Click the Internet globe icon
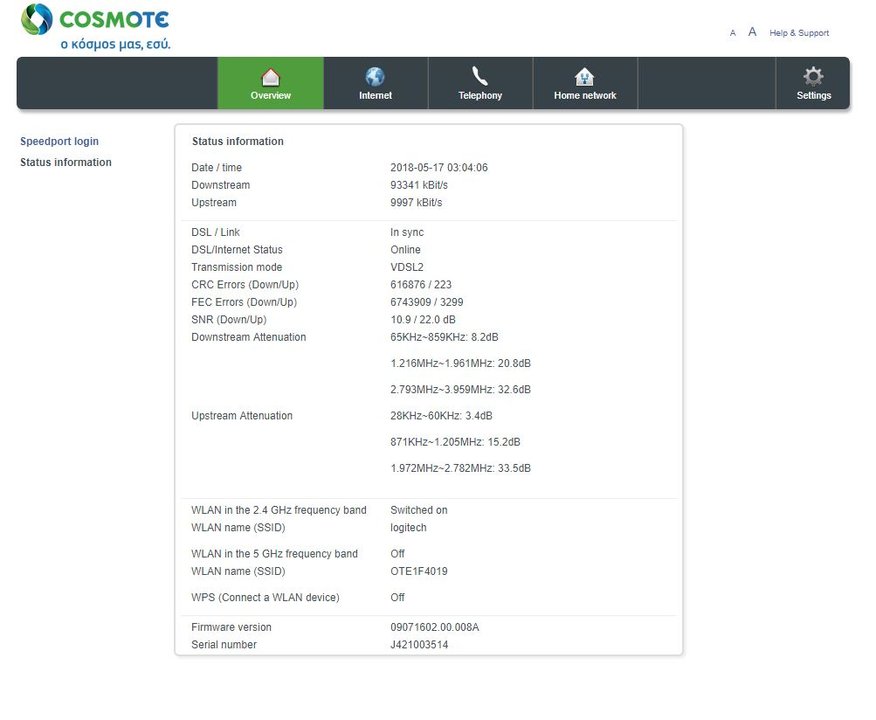The height and width of the screenshot is (720, 876). pyautogui.click(x=375, y=77)
